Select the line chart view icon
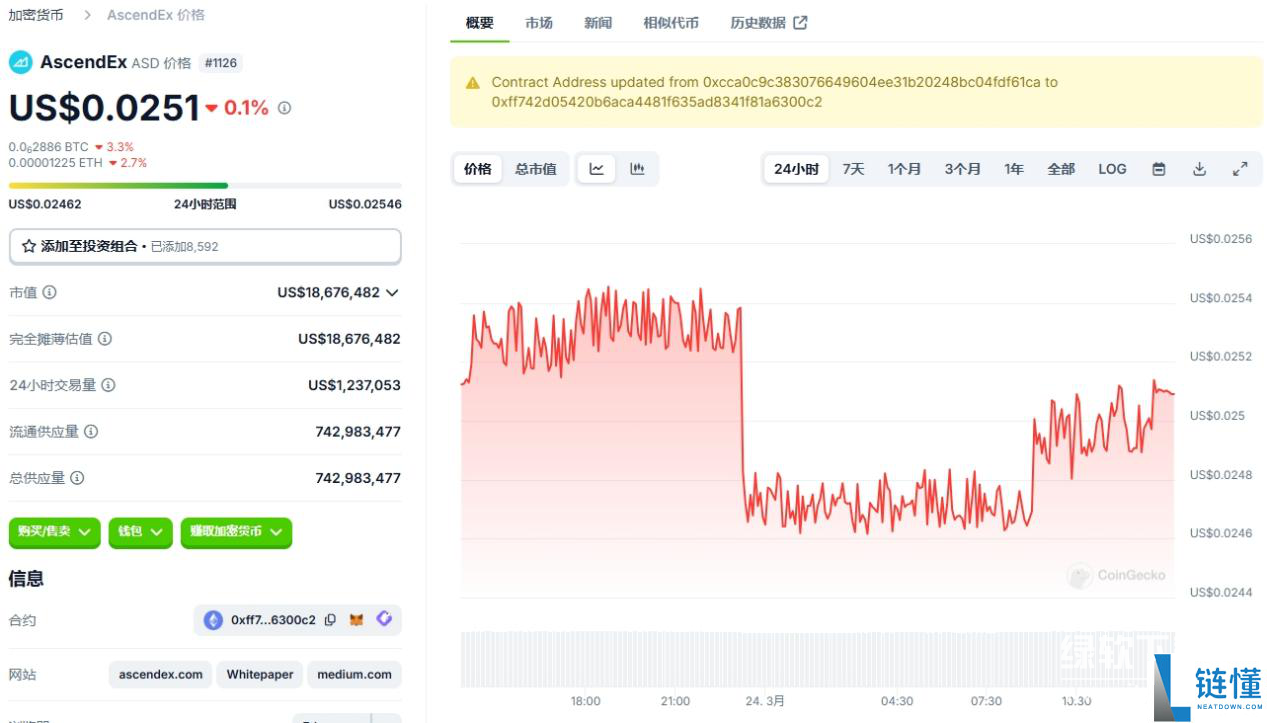 pos(597,169)
